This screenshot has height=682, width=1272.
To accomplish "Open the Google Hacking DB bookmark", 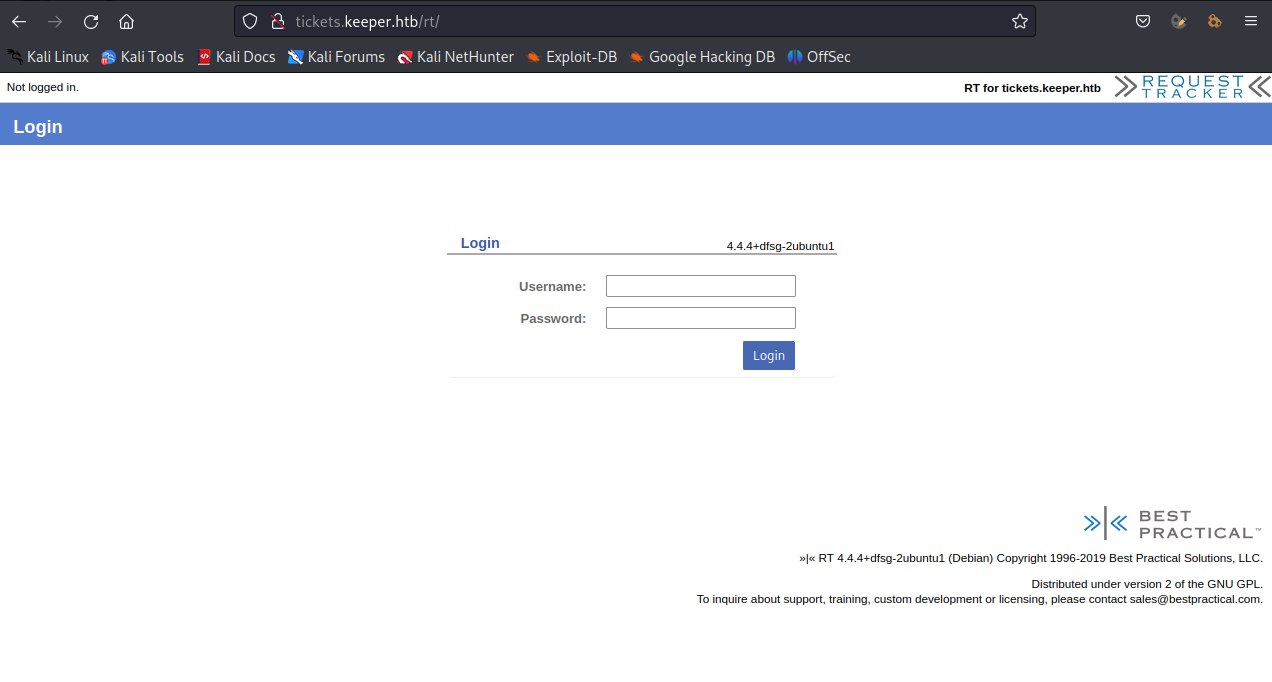I will tap(702, 57).
